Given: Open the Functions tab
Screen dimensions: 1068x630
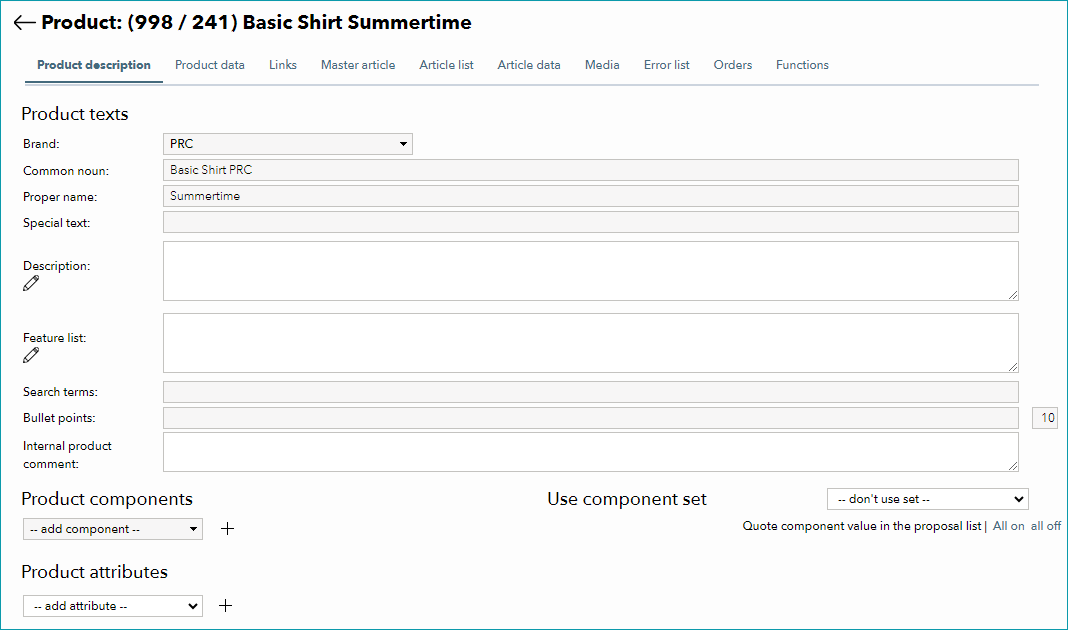Looking at the screenshot, I should pyautogui.click(x=802, y=65).
